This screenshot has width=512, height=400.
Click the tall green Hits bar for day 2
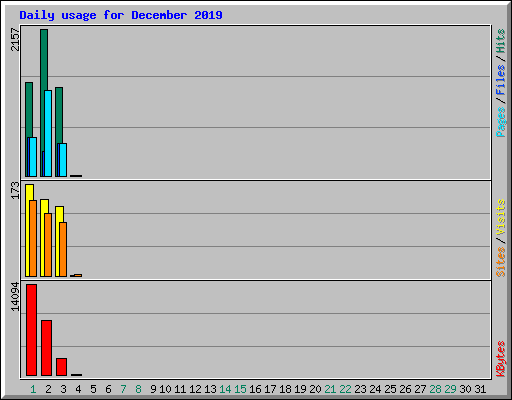pyautogui.click(x=44, y=103)
